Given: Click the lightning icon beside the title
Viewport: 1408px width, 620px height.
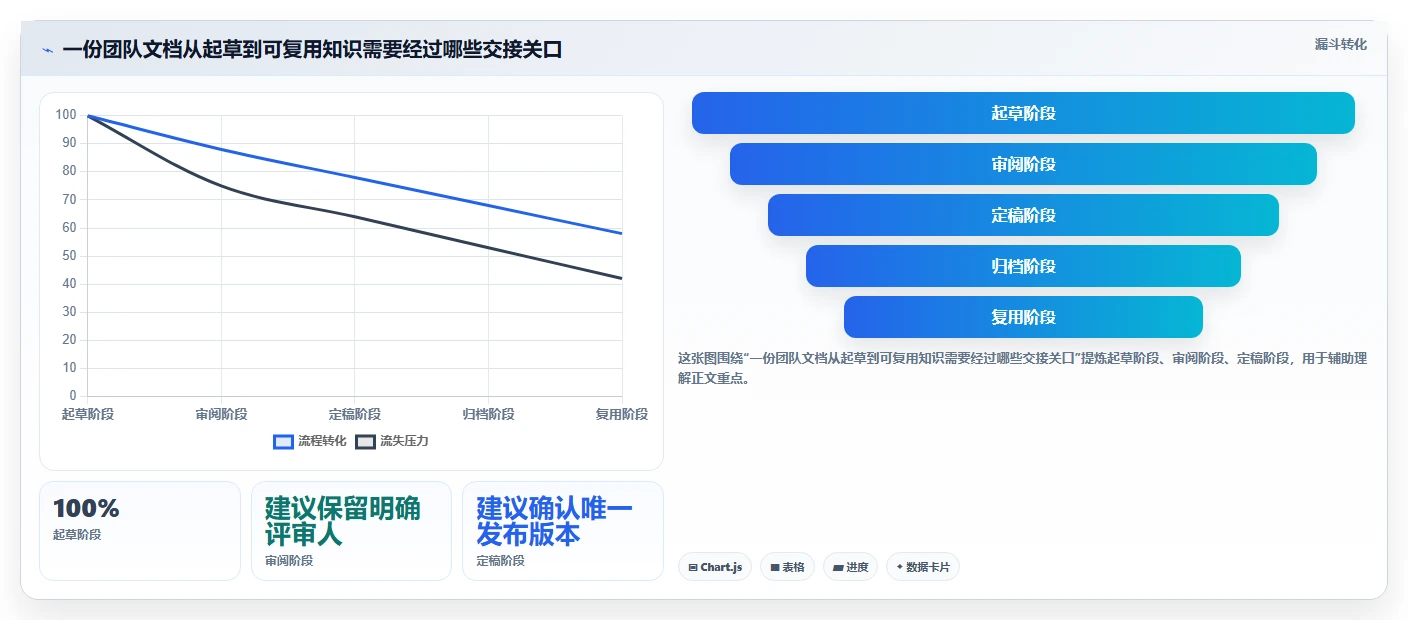Looking at the screenshot, I should [x=47, y=50].
